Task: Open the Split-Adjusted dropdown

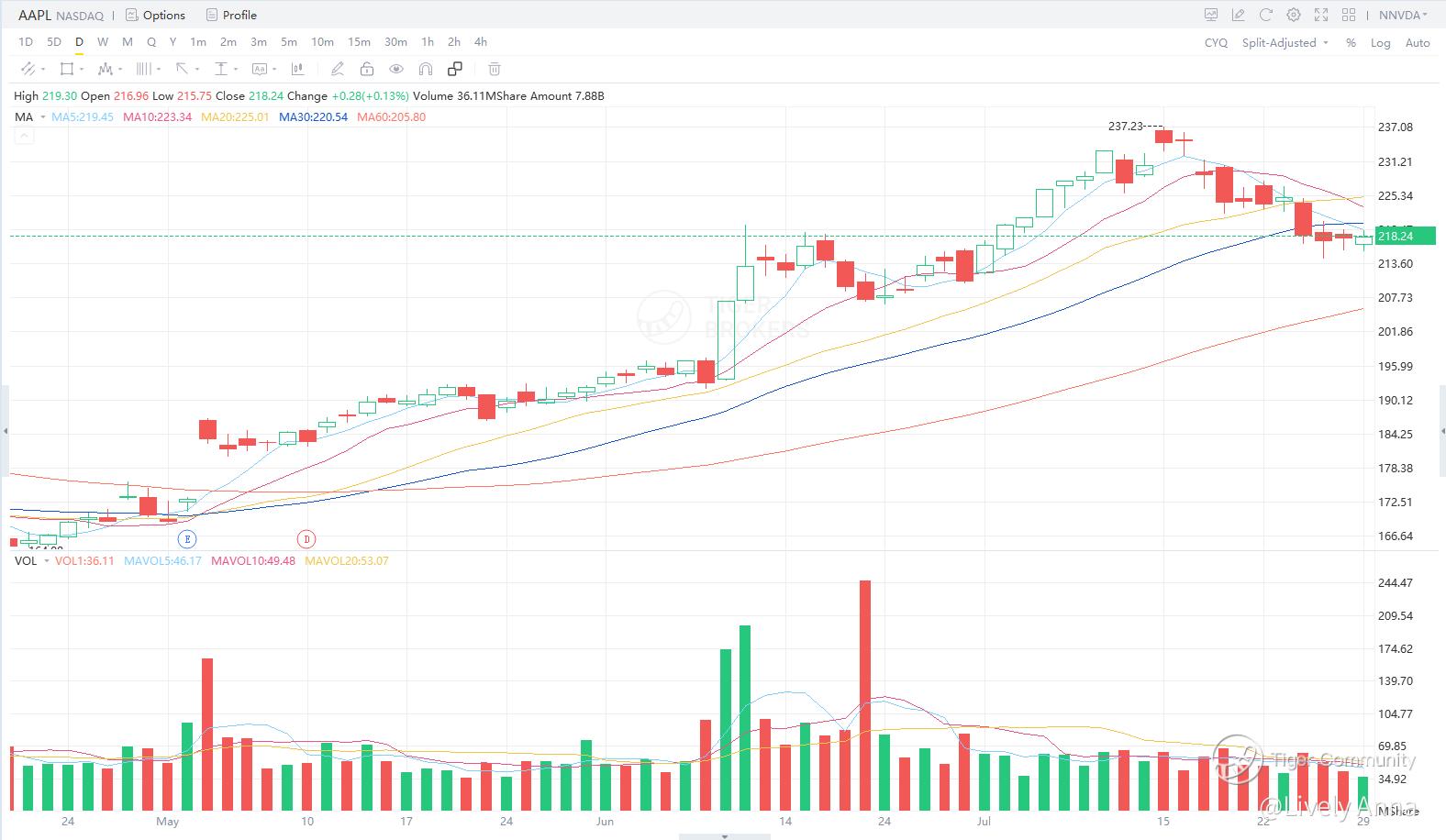Action: (1285, 43)
